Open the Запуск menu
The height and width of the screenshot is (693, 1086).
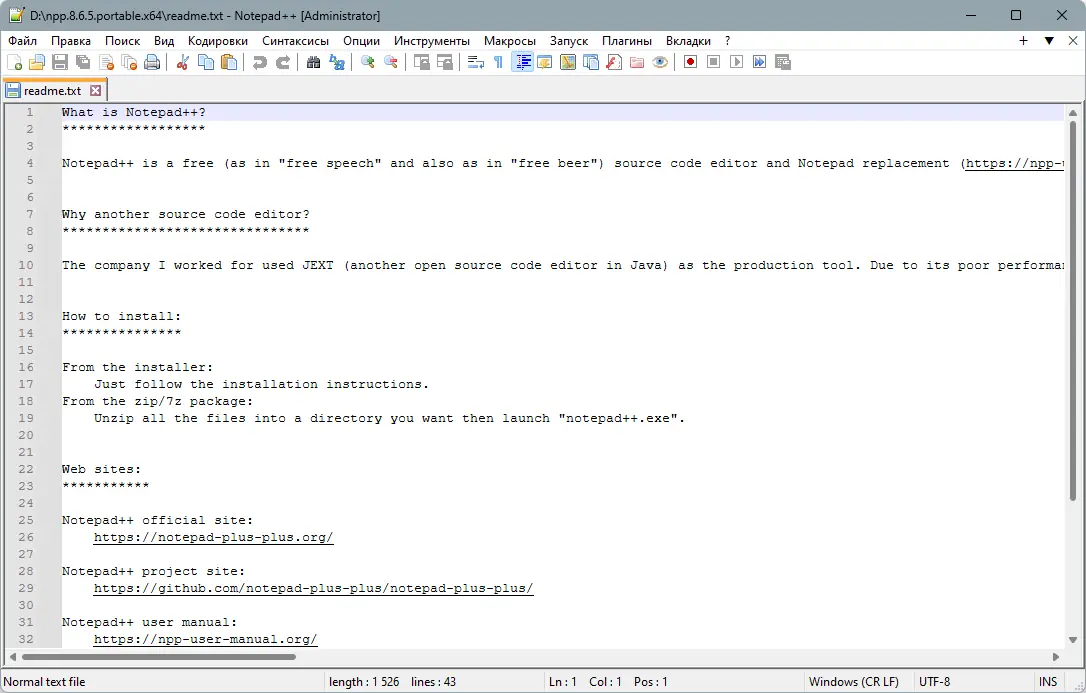tap(569, 41)
